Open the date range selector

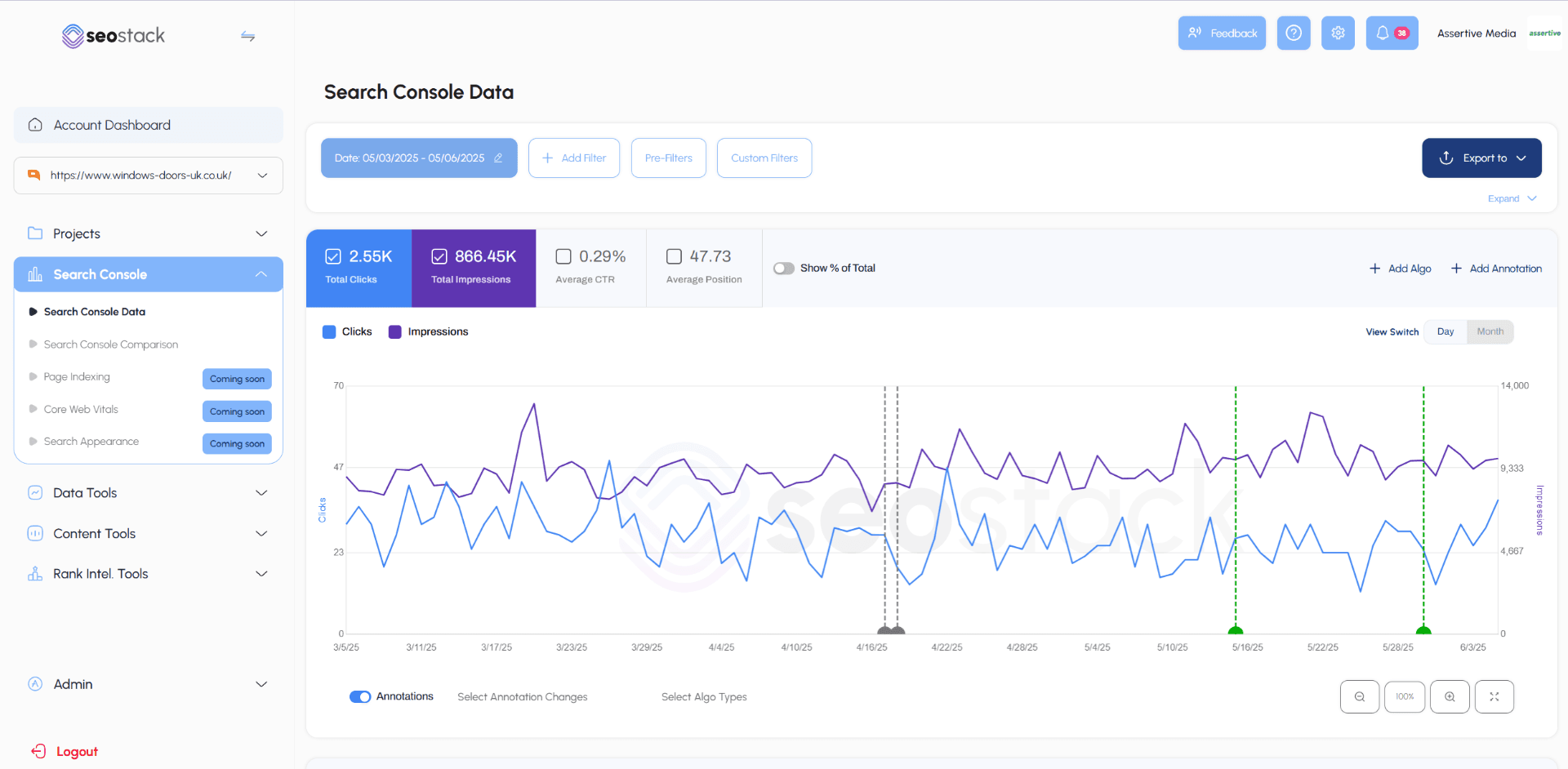coord(418,158)
